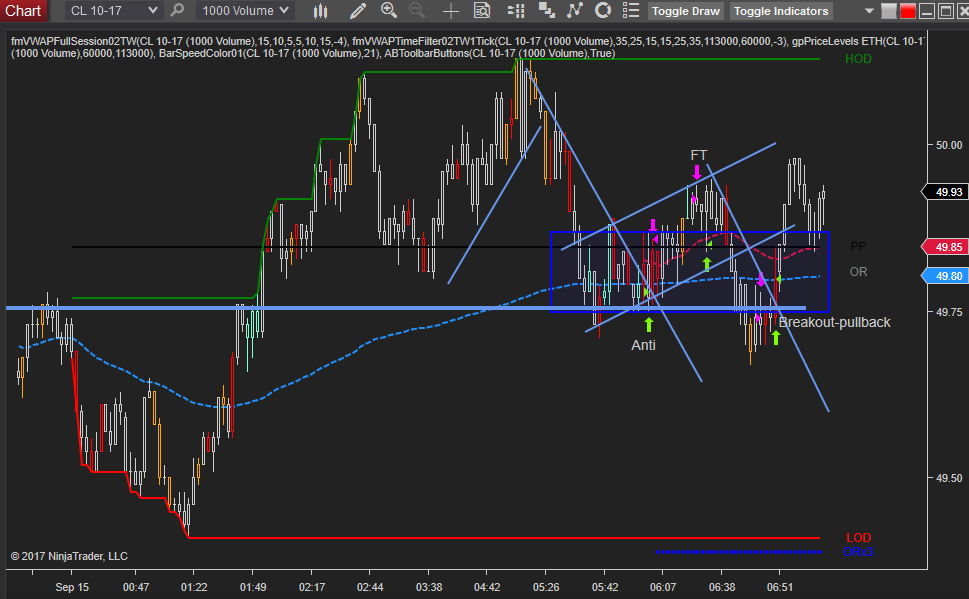
Task: Open the chart bar style icon
Action: (320, 11)
